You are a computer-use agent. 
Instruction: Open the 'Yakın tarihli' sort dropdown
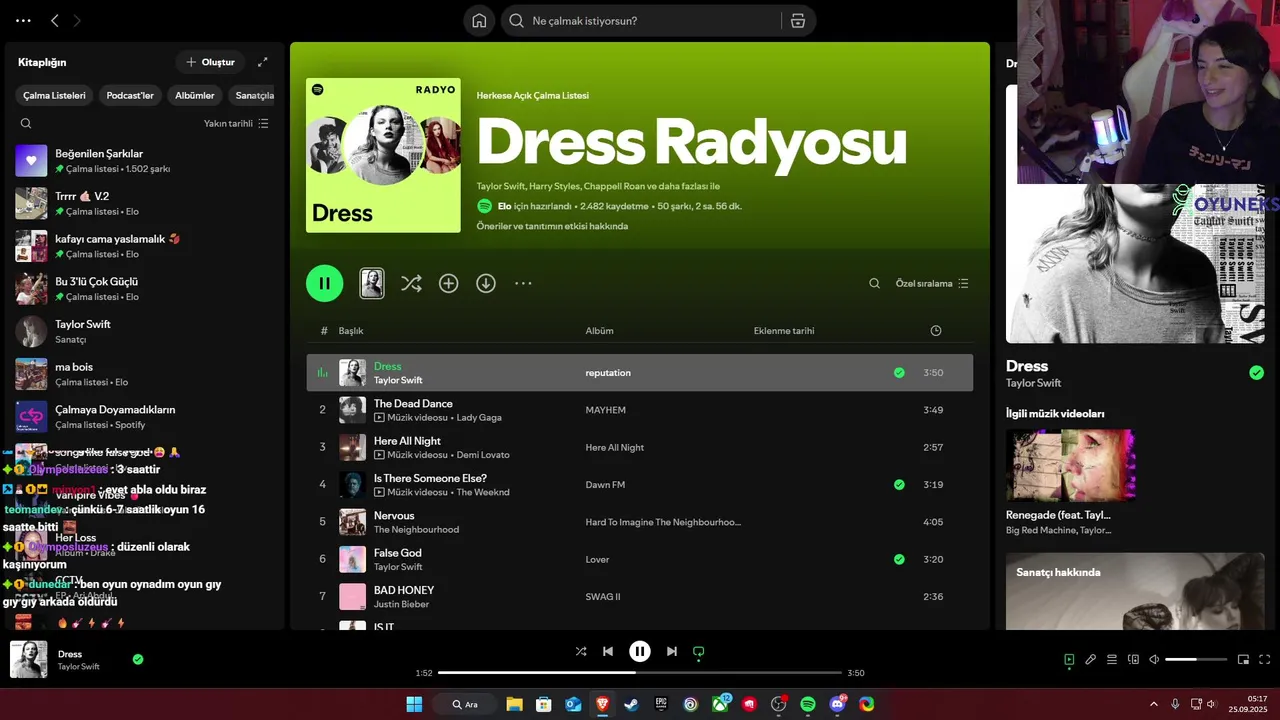click(236, 124)
